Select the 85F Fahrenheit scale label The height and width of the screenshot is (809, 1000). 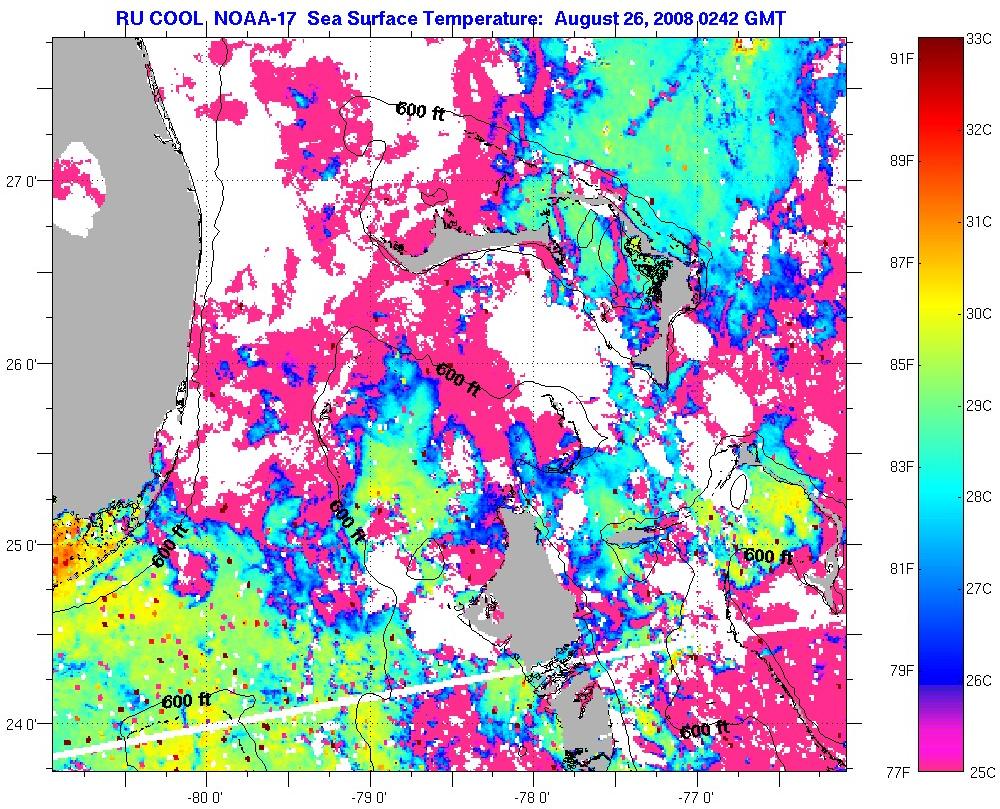(901, 364)
